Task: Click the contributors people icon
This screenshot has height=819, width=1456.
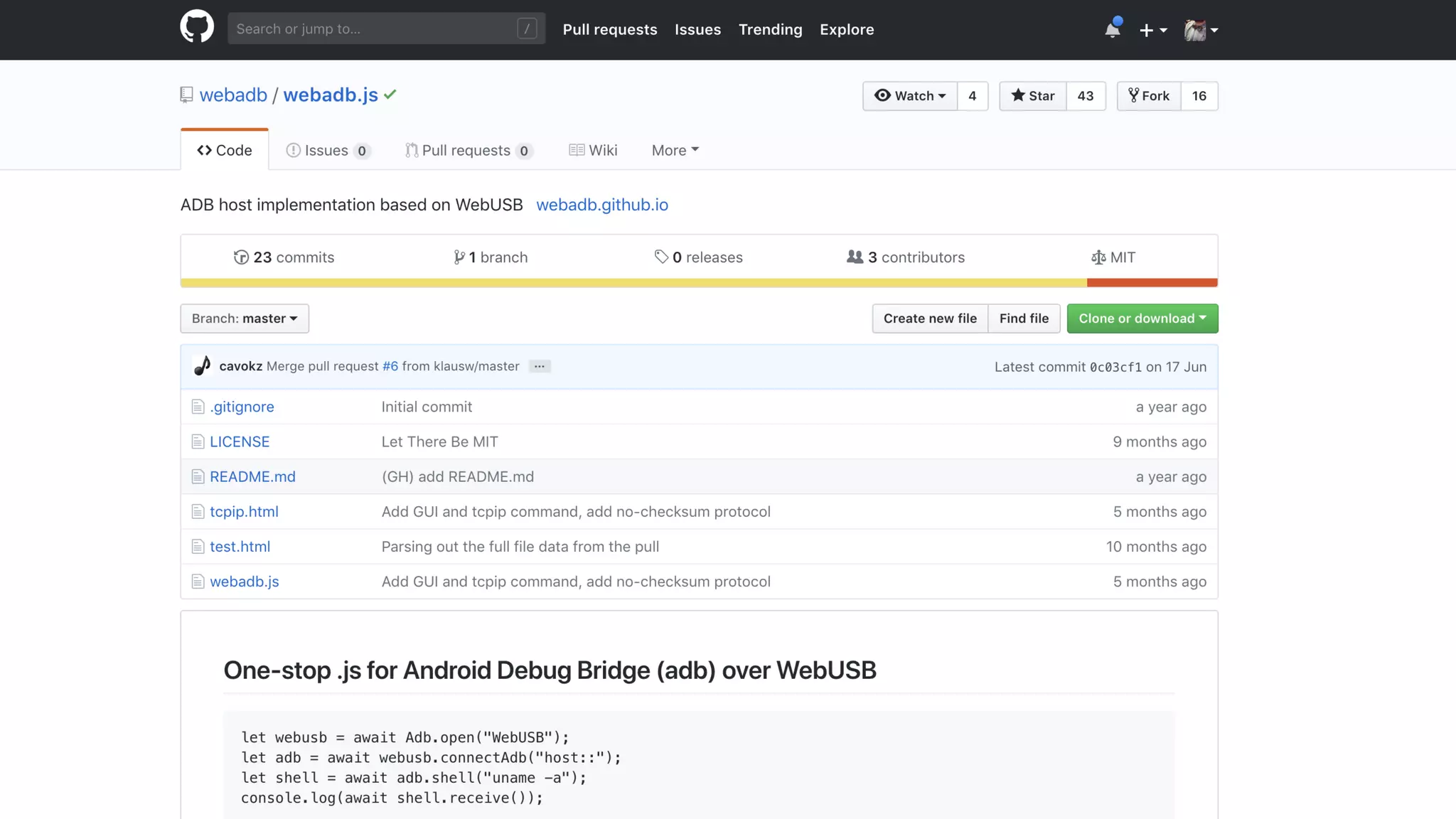Action: [x=855, y=257]
